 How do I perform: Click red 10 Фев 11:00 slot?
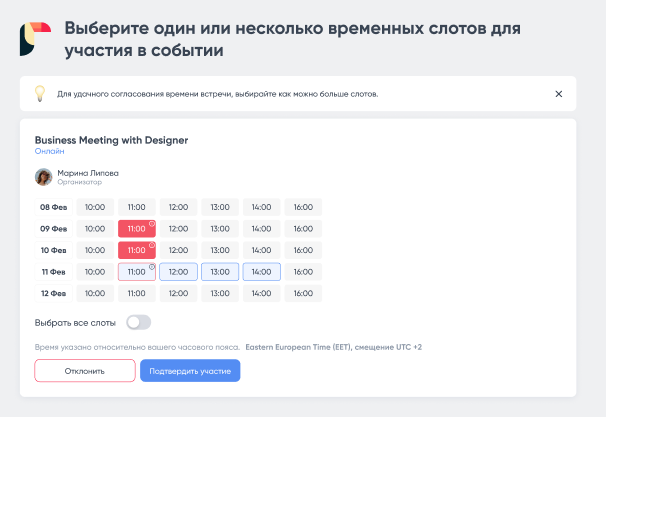[137, 250]
